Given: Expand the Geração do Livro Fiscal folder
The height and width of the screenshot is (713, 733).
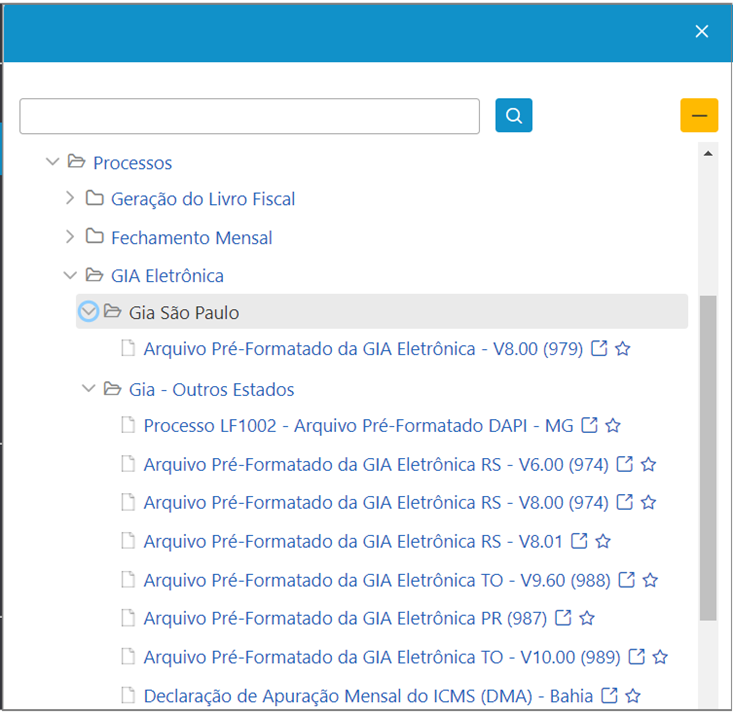Looking at the screenshot, I should 70,198.
